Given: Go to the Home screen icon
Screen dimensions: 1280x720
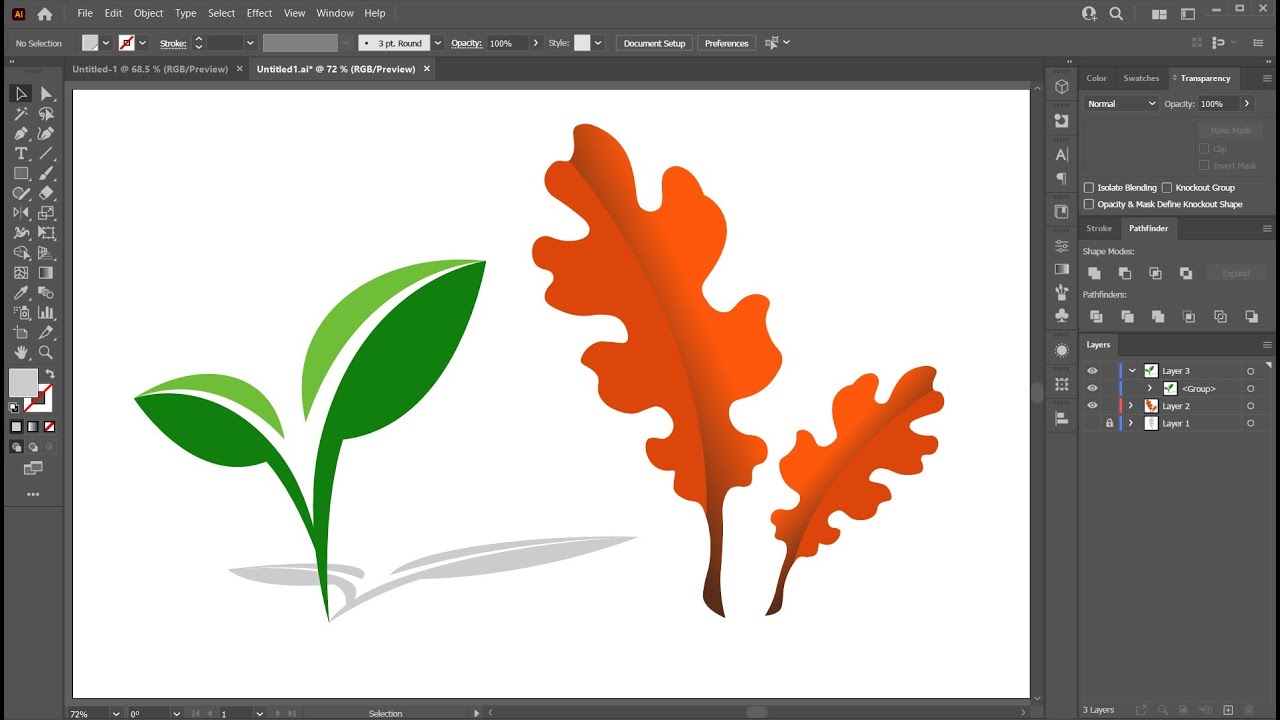Looking at the screenshot, I should click(44, 14).
